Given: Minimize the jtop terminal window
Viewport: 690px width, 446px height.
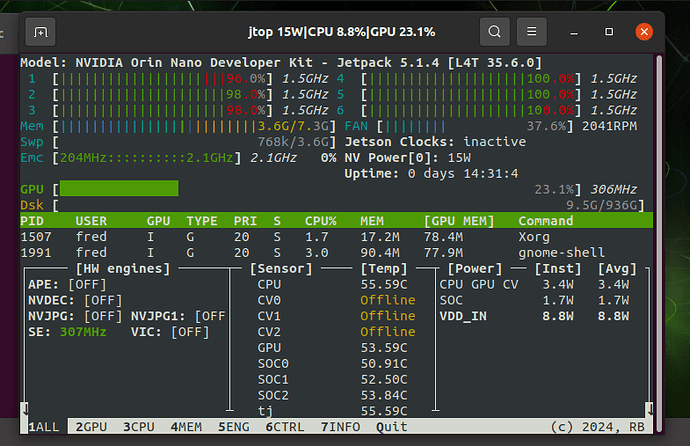Looking at the screenshot, I should click(574, 32).
